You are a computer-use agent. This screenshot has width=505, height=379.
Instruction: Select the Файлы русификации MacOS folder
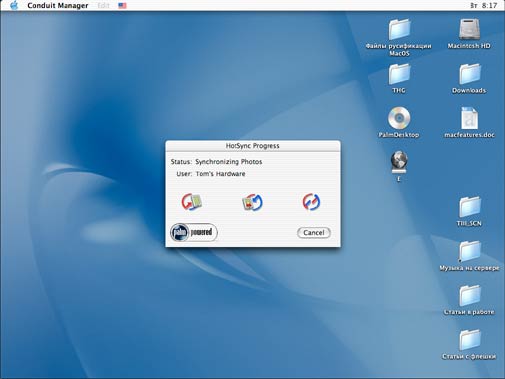point(399,30)
